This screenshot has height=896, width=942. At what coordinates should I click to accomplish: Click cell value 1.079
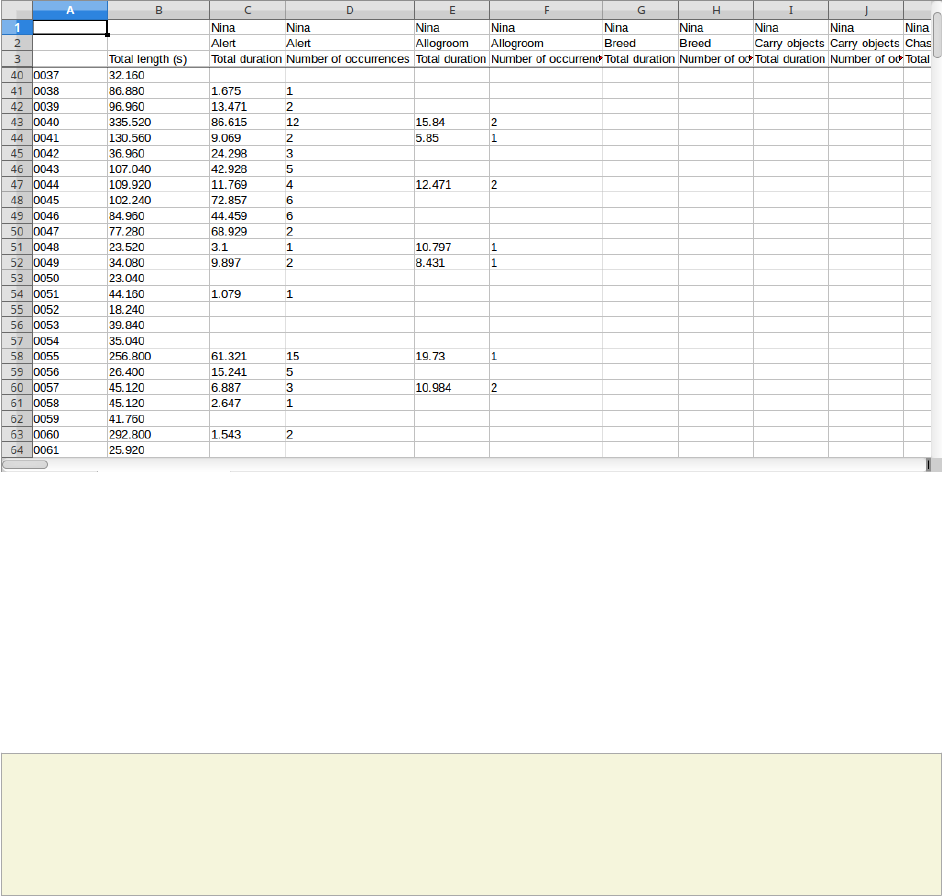point(248,294)
